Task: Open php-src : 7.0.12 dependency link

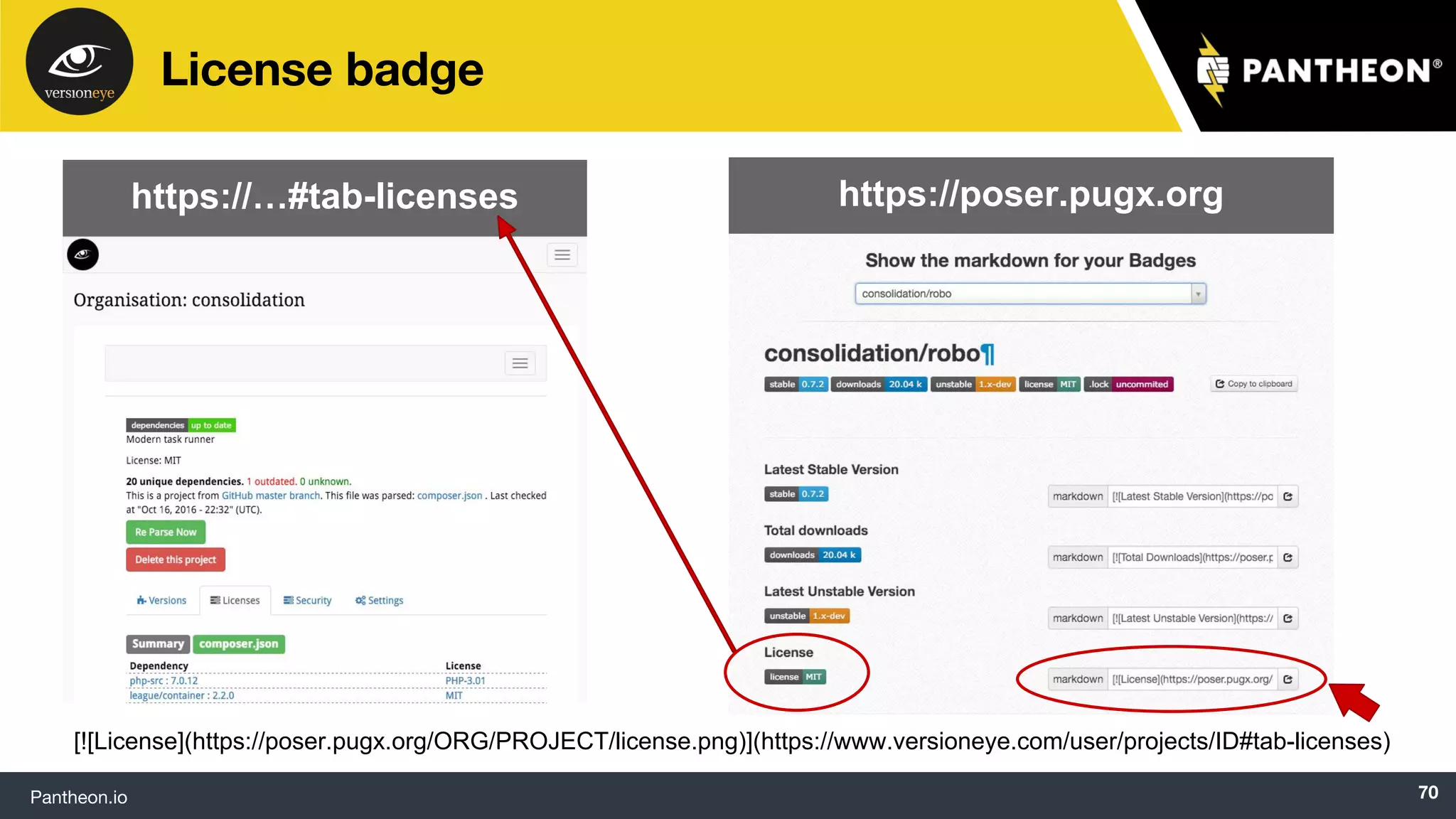Action: [x=164, y=681]
